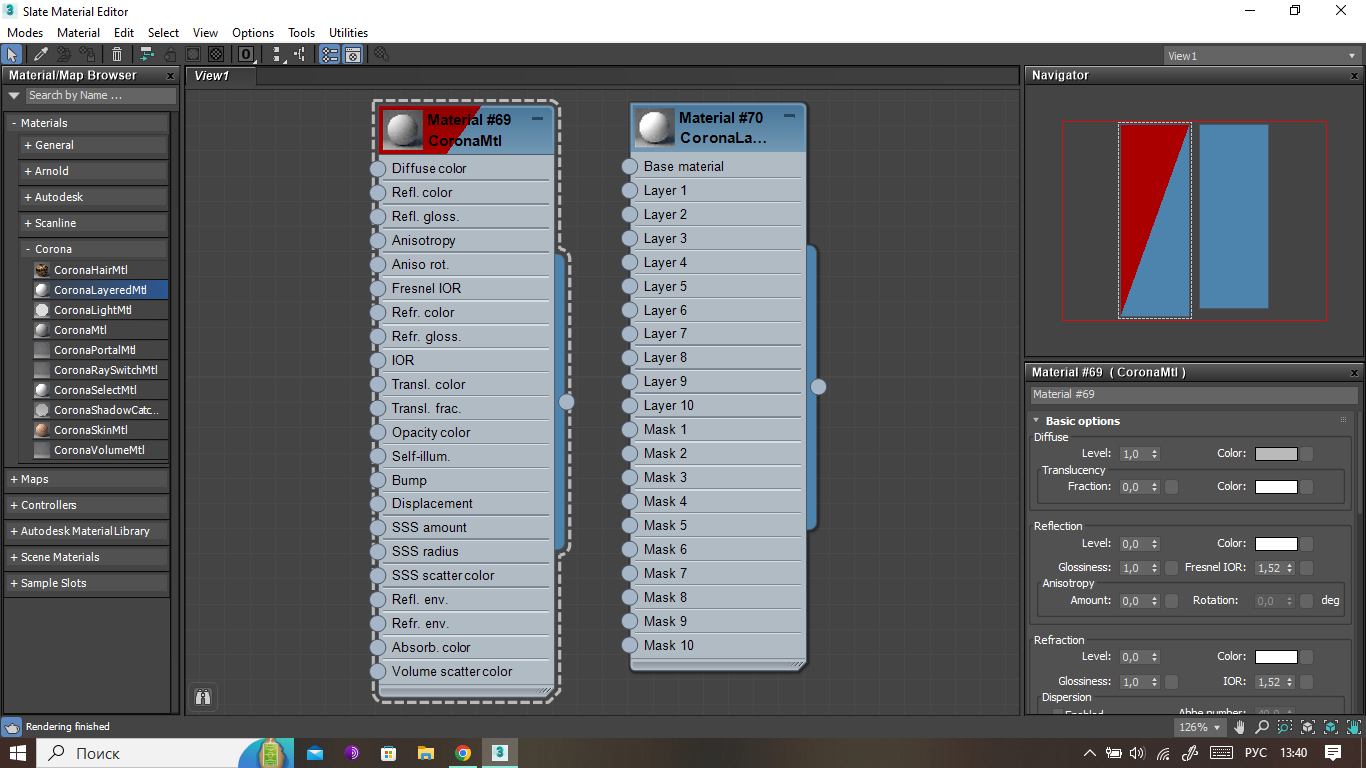Open the Options menu
The height and width of the screenshot is (768, 1366).
253,32
